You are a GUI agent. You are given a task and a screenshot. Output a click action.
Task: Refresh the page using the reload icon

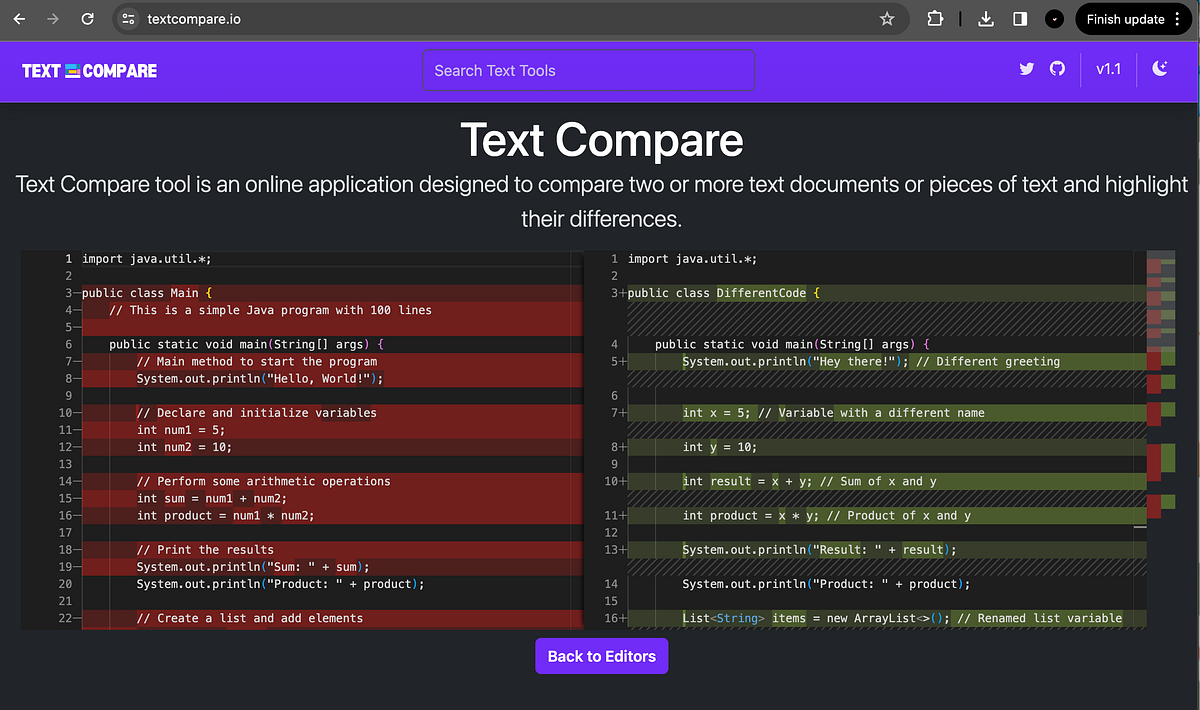click(87, 18)
